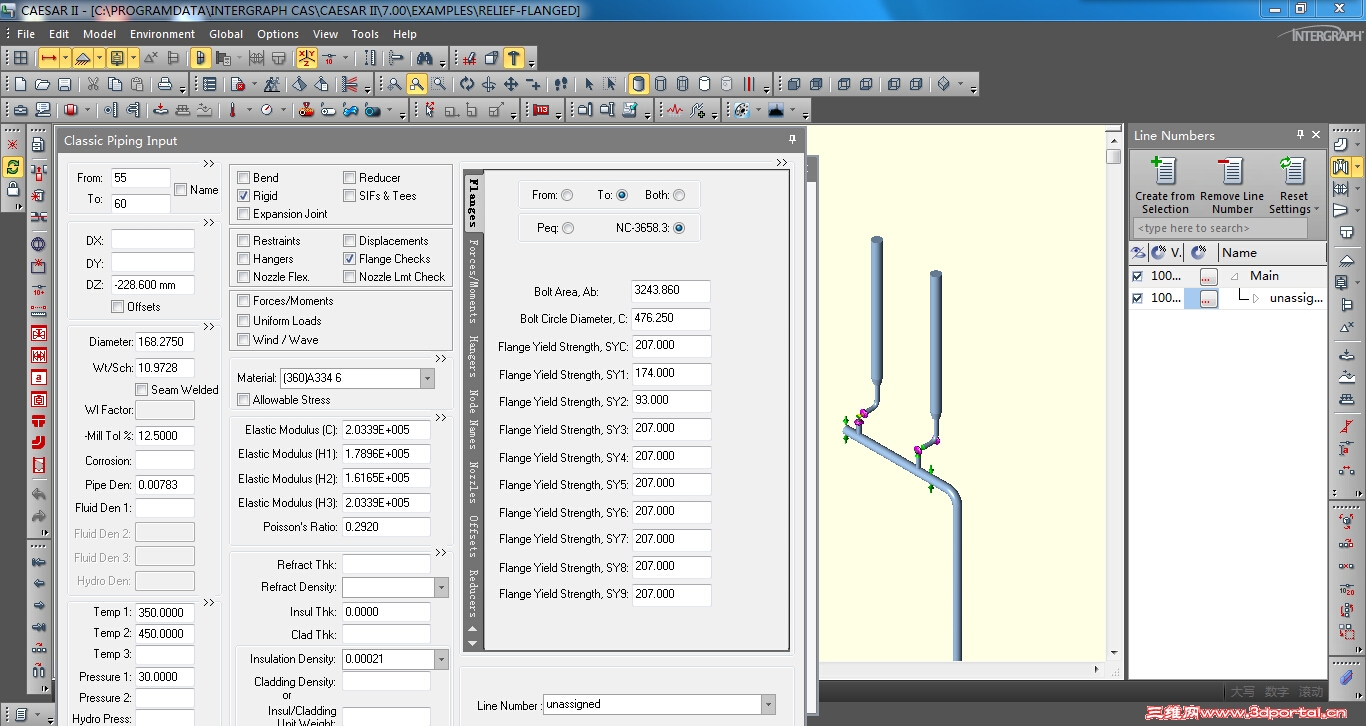Open the Insulation Density dropdown
This screenshot has height=726, width=1366.
pos(441,659)
